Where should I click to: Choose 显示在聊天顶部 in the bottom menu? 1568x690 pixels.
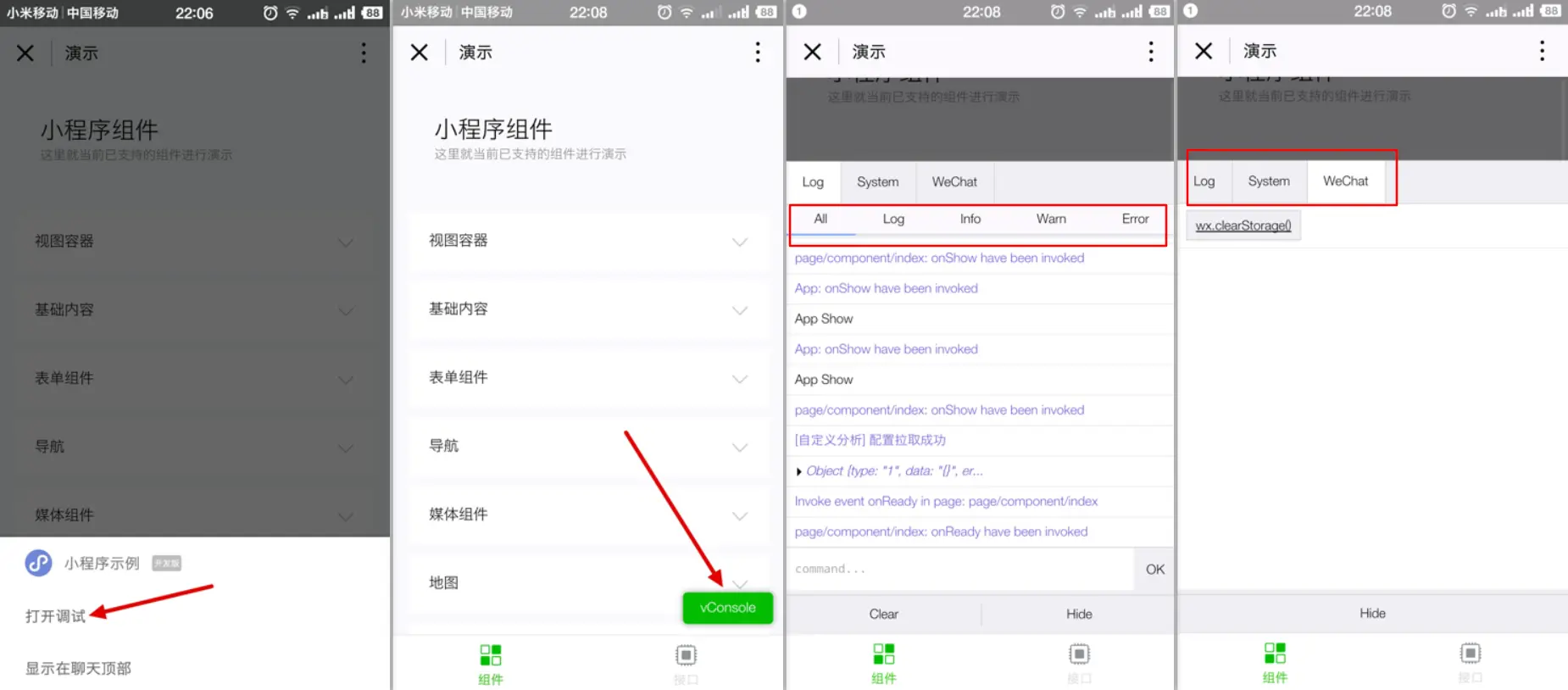point(78,668)
